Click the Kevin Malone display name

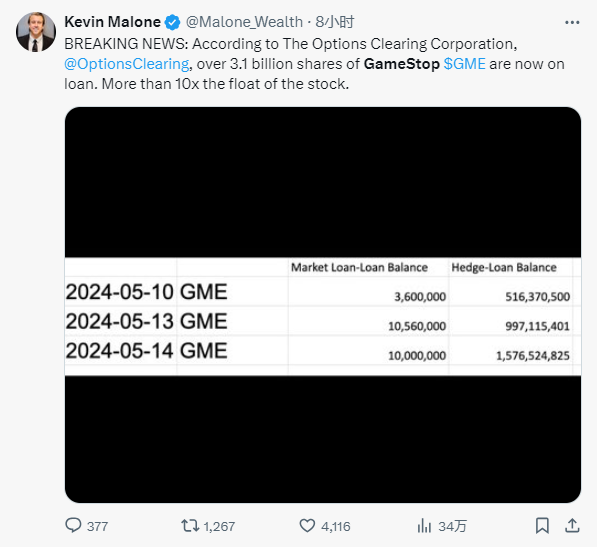coord(112,22)
